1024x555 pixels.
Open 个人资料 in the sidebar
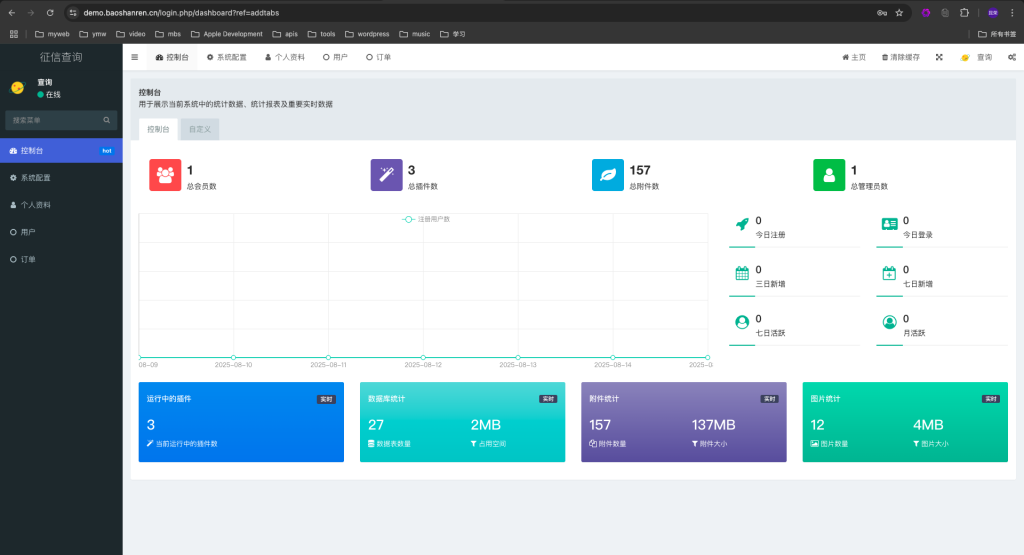point(61,205)
